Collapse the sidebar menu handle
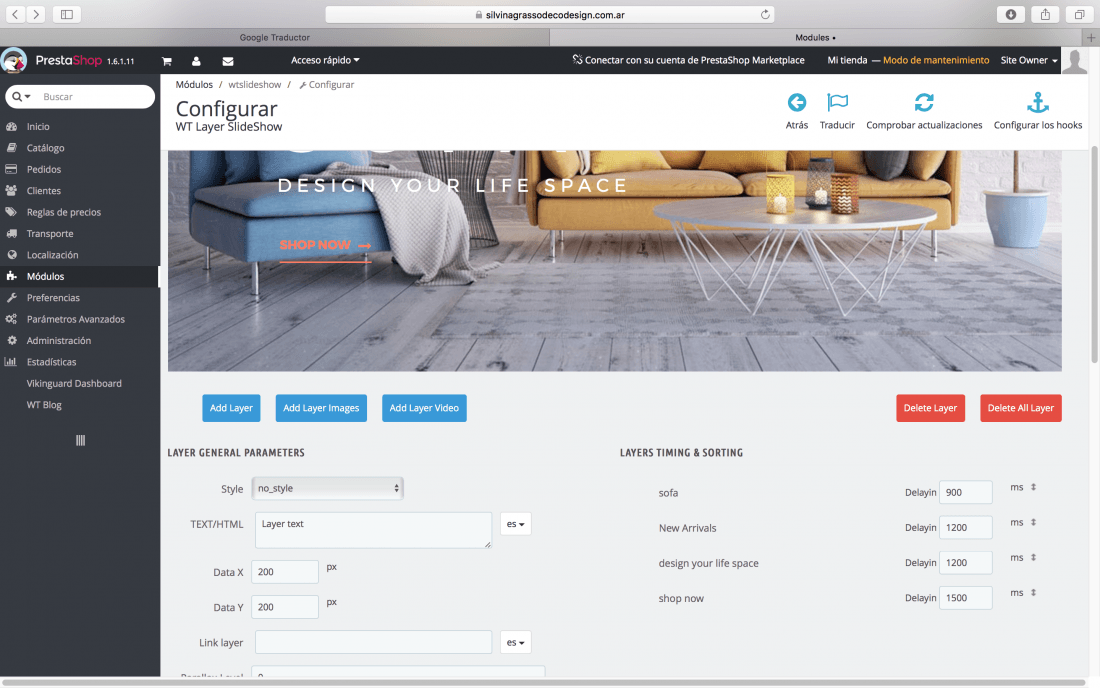The image size is (1100, 688). [81, 440]
